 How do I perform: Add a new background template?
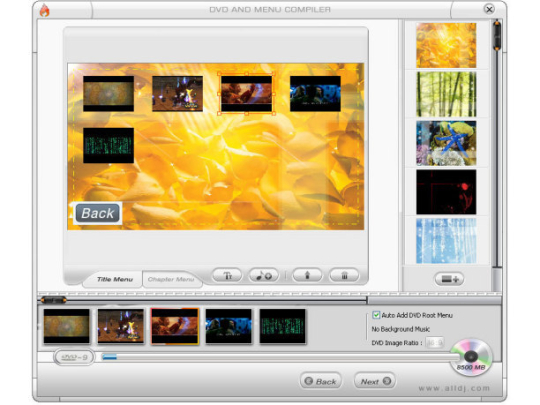coord(449,279)
